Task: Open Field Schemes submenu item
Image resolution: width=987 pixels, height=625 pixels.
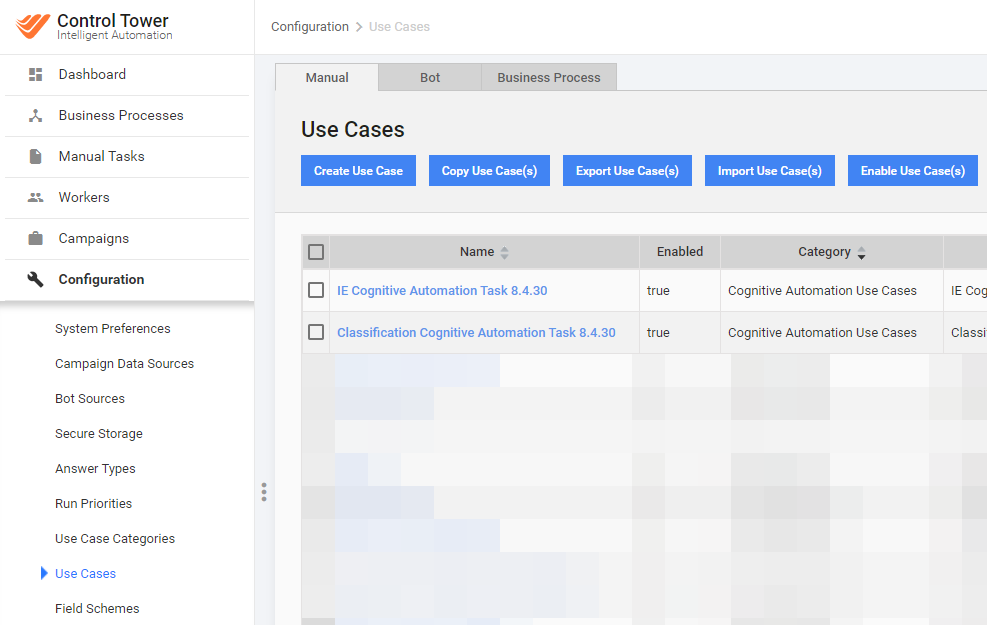Action: [97, 609]
